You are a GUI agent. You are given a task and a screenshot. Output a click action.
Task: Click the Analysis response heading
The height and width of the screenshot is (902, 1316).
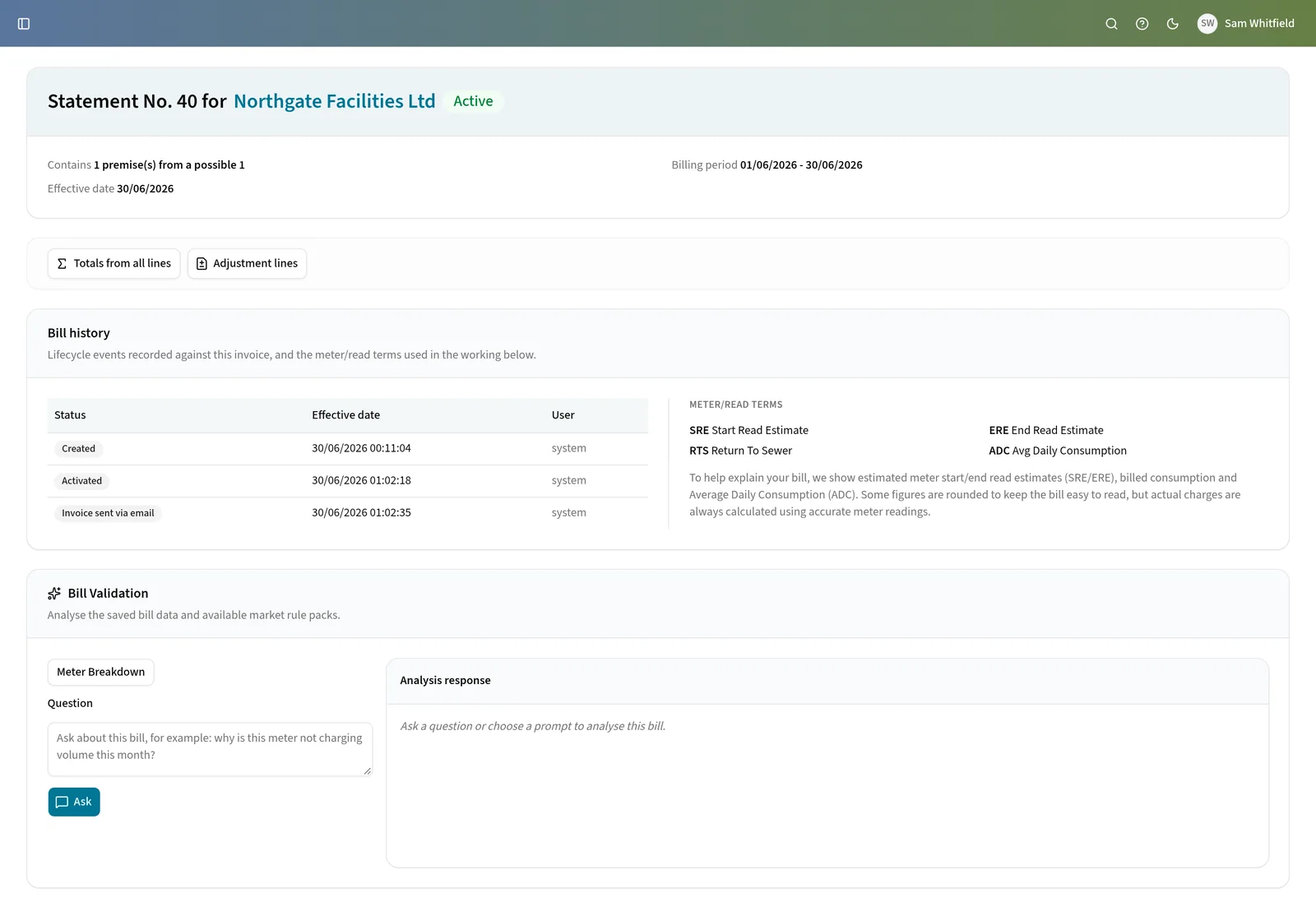[x=445, y=680]
